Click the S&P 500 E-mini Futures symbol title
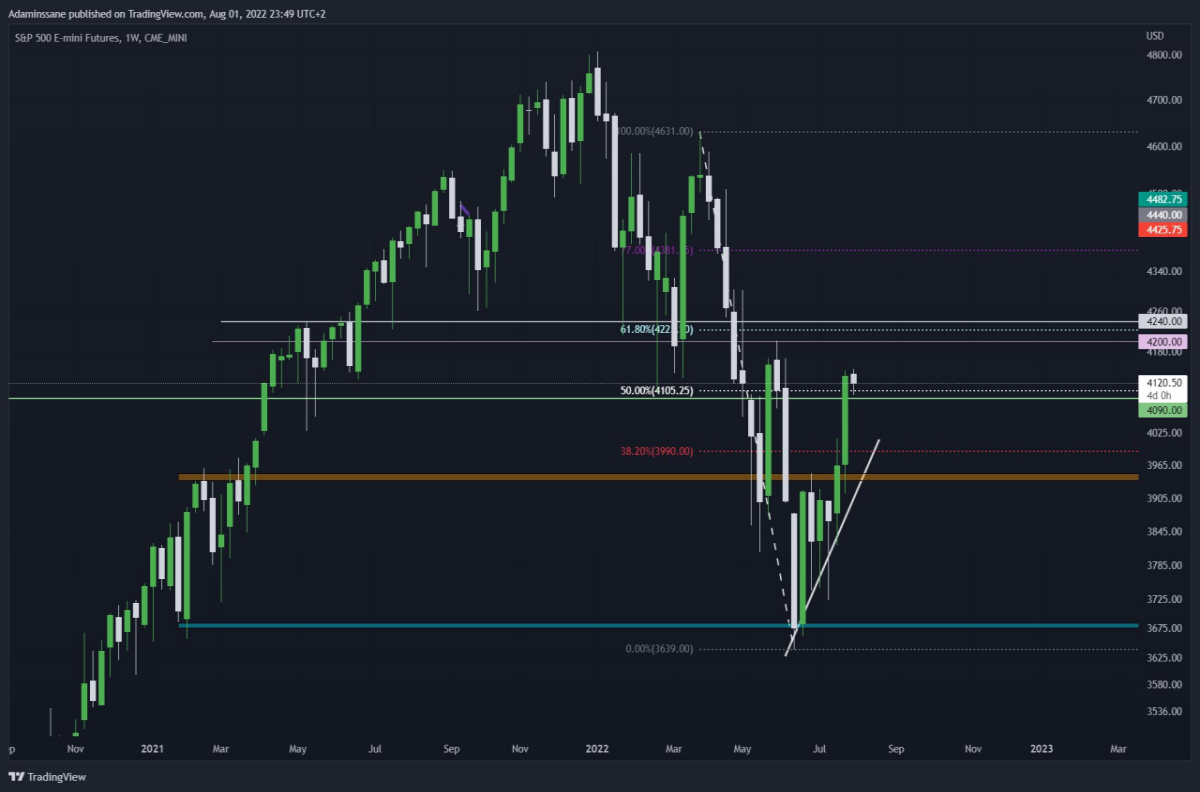The width and height of the screenshot is (1200, 792). pos(60,38)
